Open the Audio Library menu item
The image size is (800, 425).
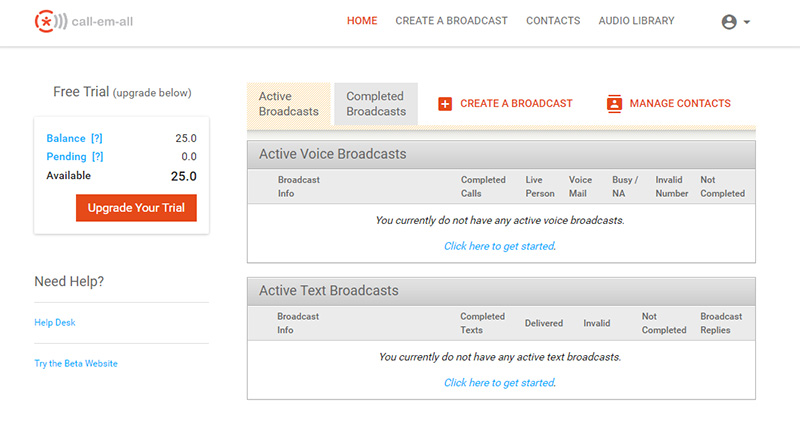tap(636, 21)
